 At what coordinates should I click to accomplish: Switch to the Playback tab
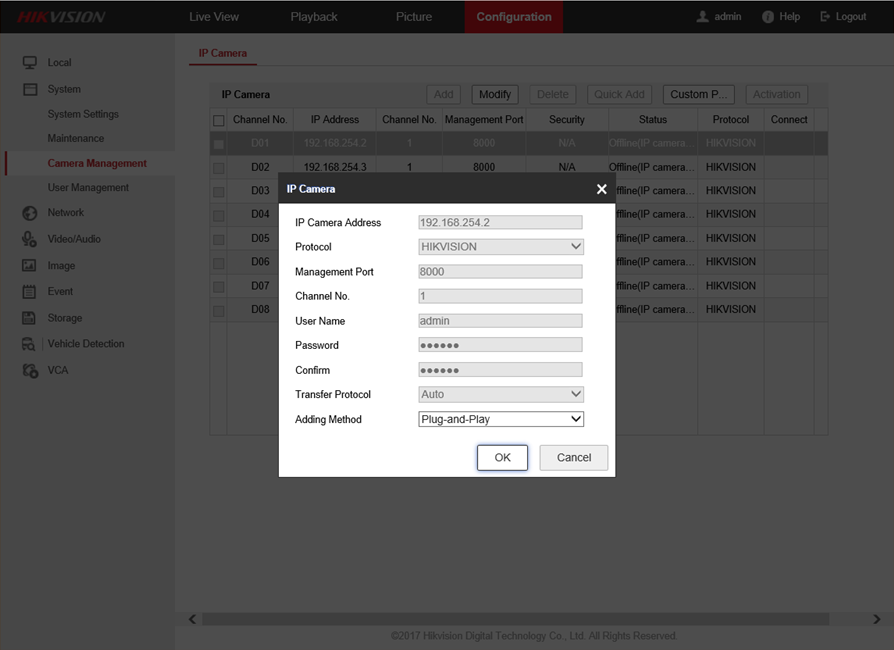[x=314, y=17]
